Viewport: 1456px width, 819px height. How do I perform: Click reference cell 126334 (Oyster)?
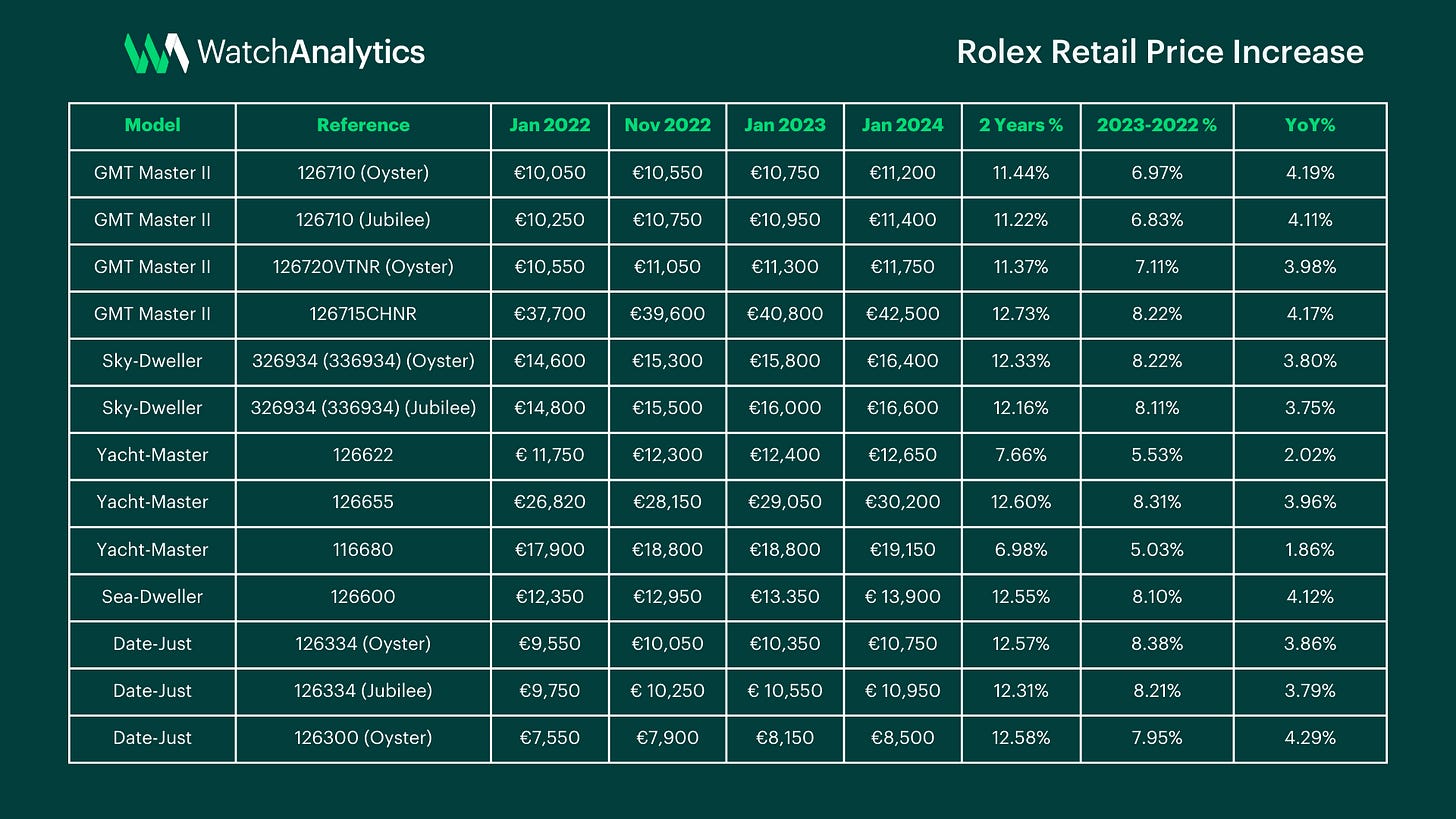coord(363,643)
